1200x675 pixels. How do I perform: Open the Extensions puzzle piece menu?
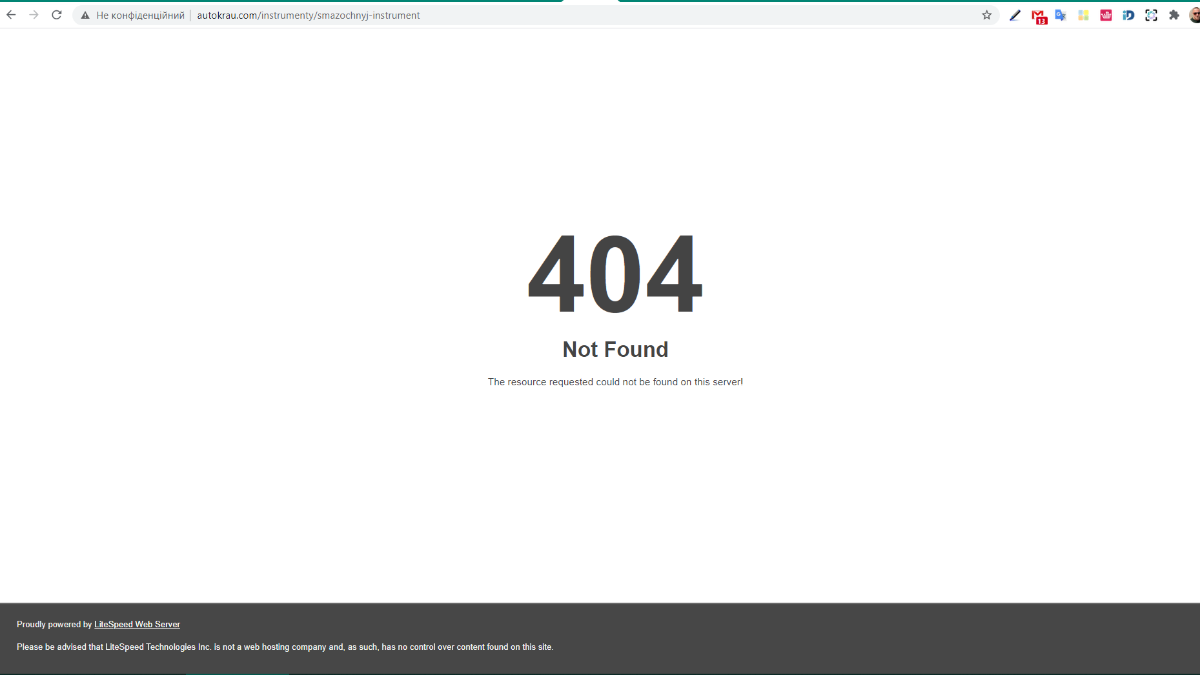pyautogui.click(x=1174, y=15)
